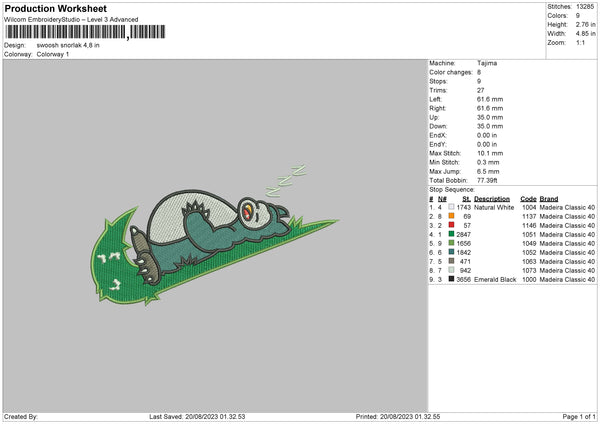Click the 'Stop Sequence:' heading
The width and height of the screenshot is (600, 424).
pyautogui.click(x=452, y=190)
